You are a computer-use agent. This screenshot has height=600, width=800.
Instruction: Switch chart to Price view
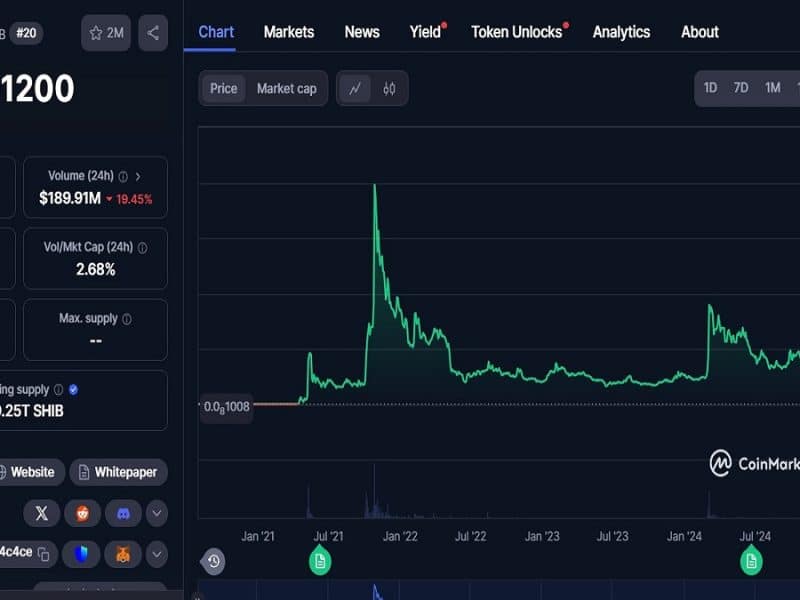pos(223,88)
